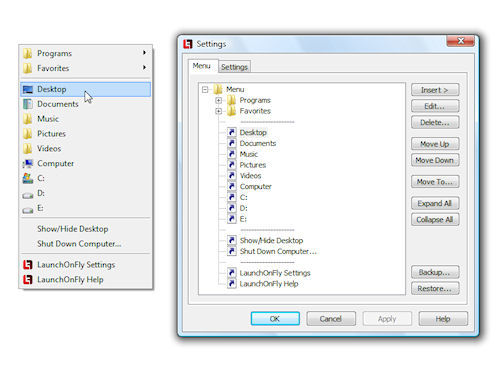Click the Programs folder icon in popup menu
Screen dimensions: 500x375
28,53
